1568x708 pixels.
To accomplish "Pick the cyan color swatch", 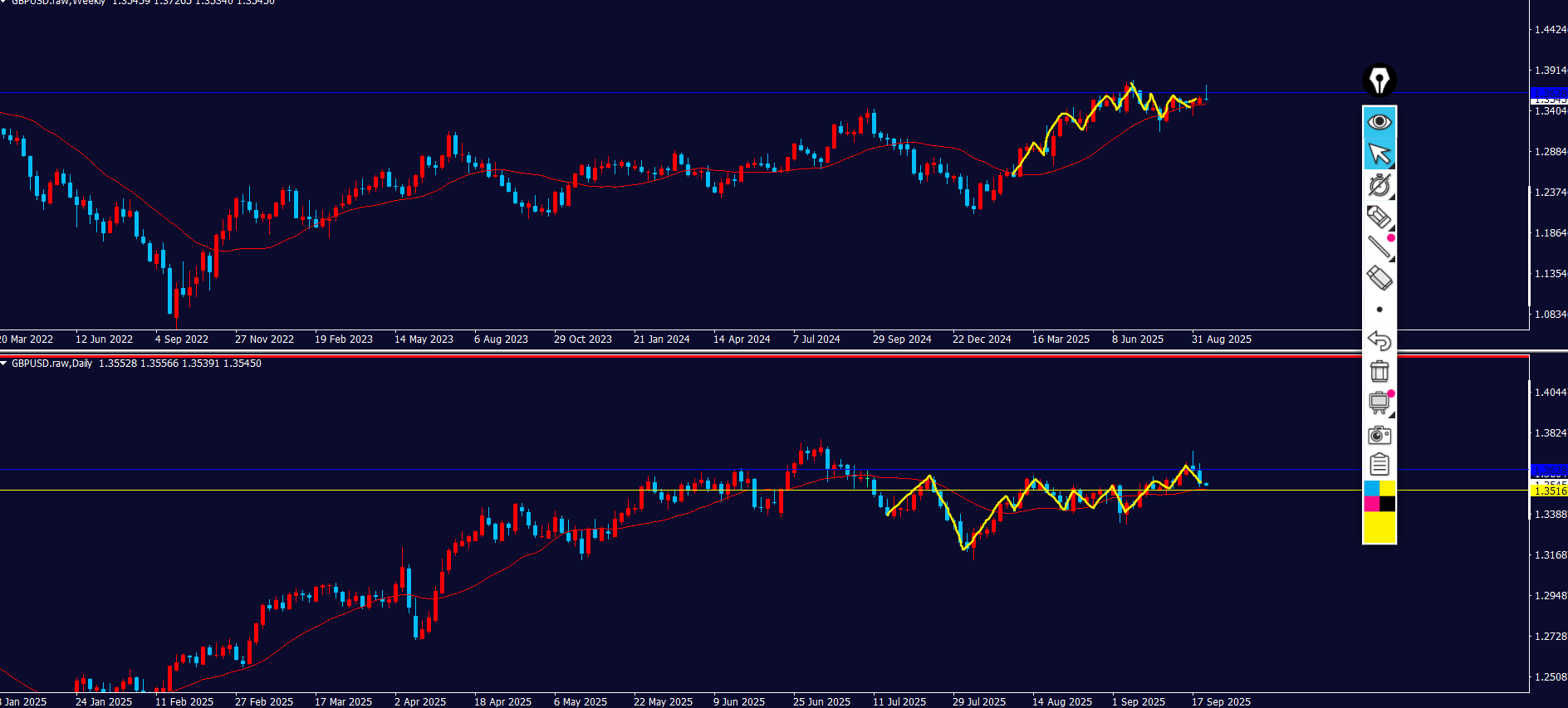I will pyautogui.click(x=1371, y=489).
